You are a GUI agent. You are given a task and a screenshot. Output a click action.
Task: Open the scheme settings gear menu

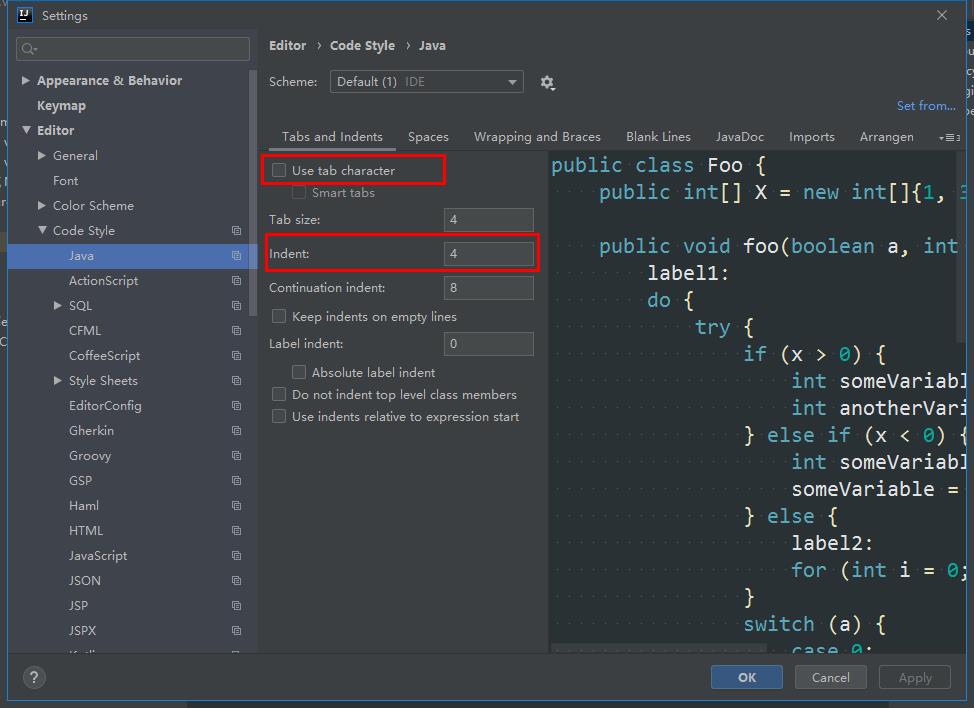coord(547,83)
